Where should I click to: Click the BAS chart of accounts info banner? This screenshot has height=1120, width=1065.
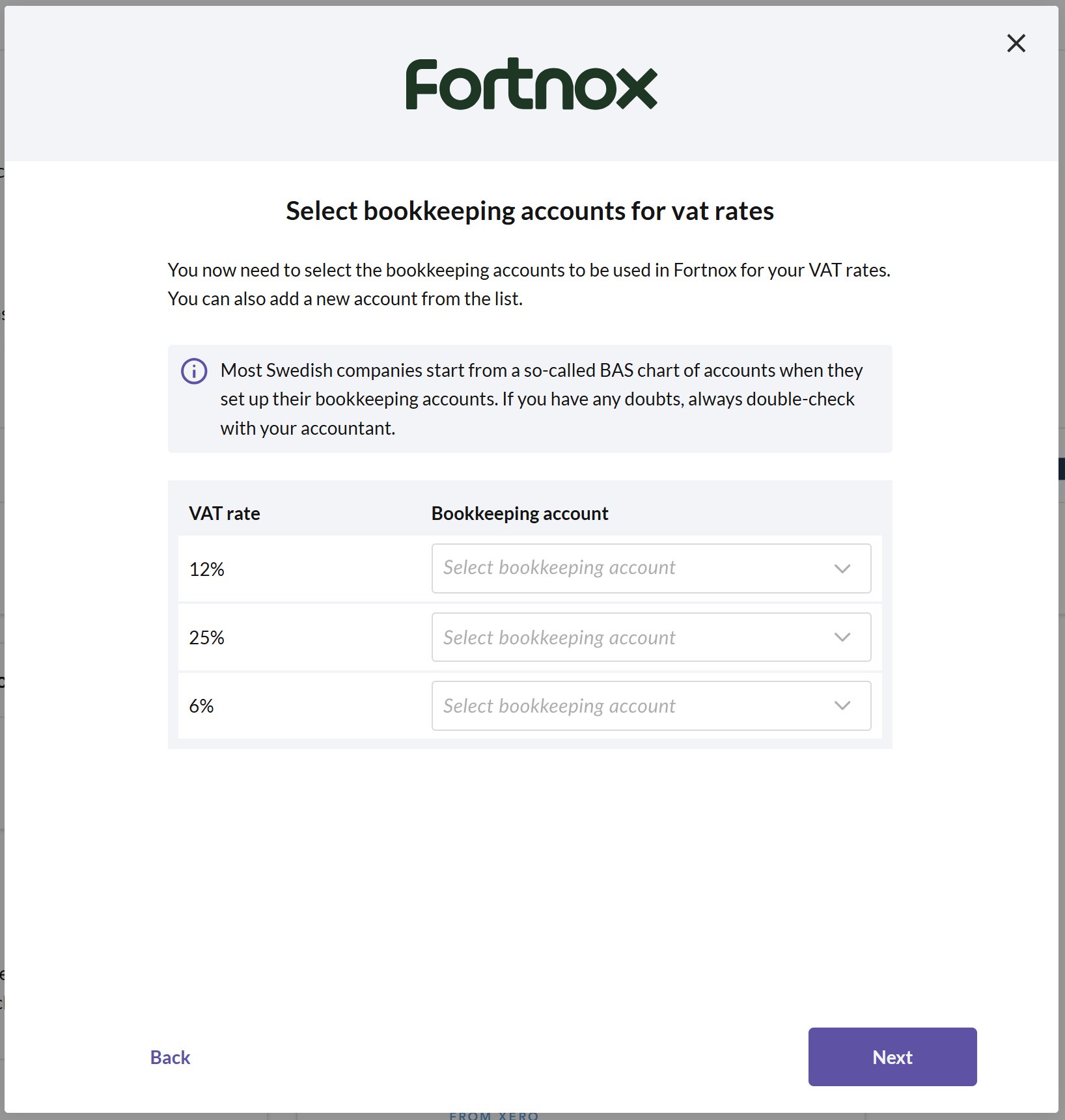(x=530, y=399)
